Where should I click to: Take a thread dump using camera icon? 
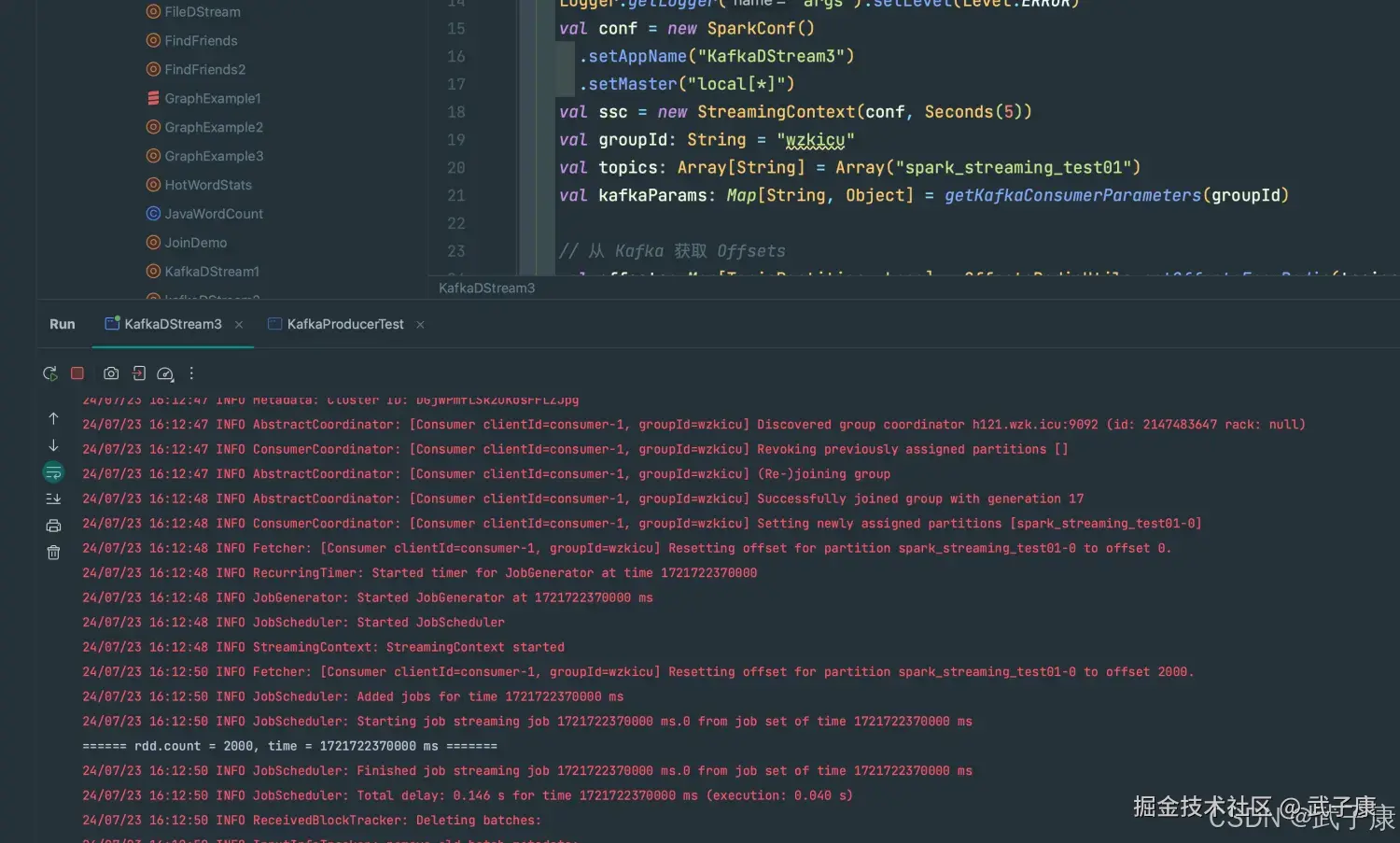click(111, 373)
